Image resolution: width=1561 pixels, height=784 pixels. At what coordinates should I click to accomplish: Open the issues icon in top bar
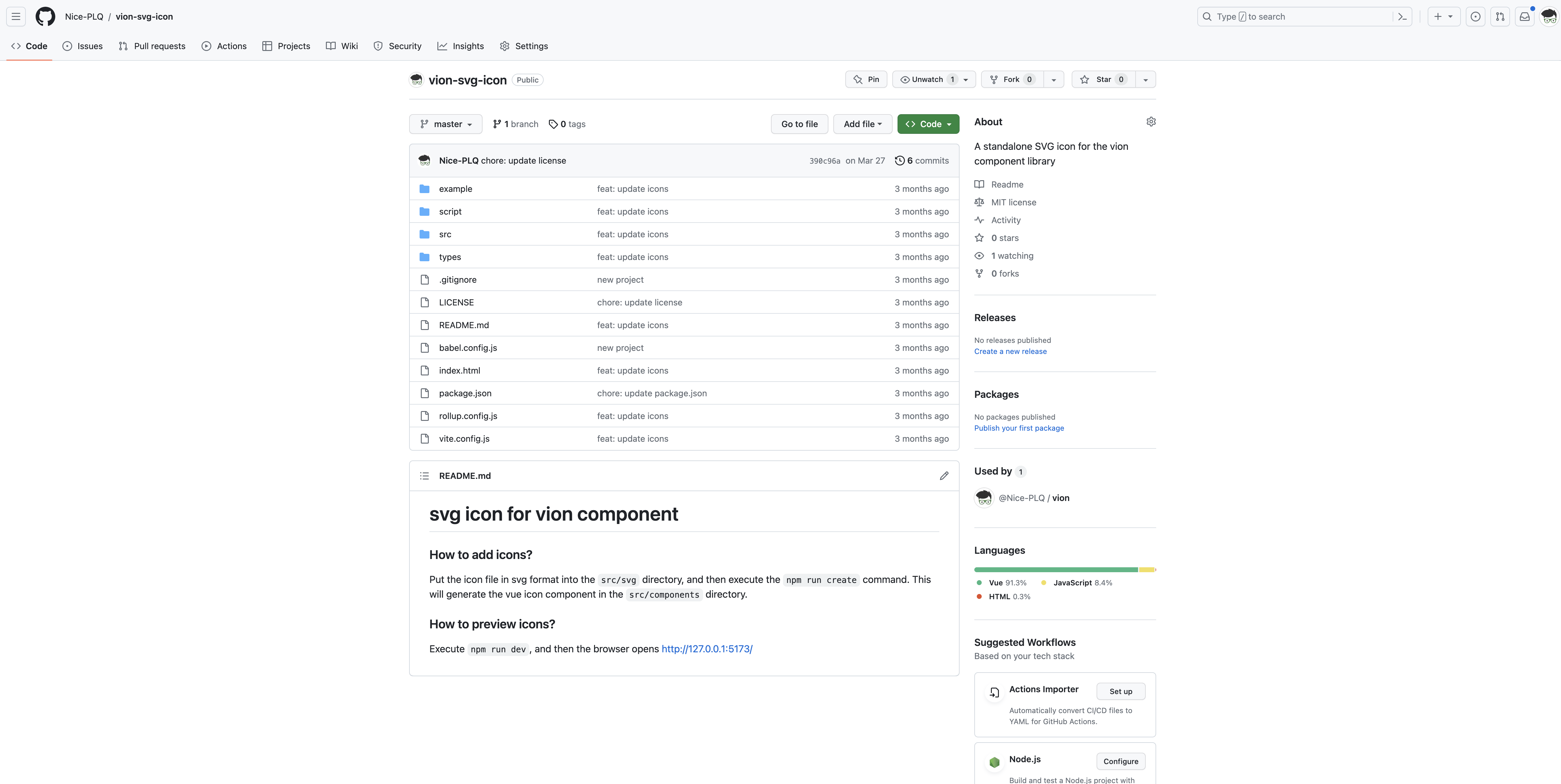(x=1476, y=16)
